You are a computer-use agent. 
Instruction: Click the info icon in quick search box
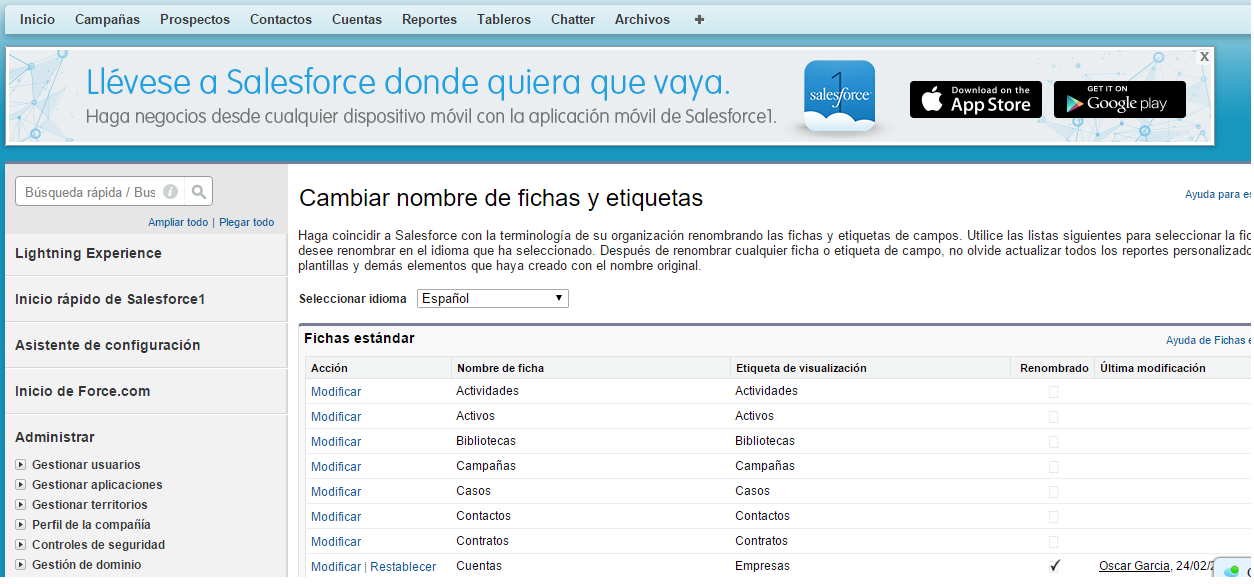click(x=171, y=192)
